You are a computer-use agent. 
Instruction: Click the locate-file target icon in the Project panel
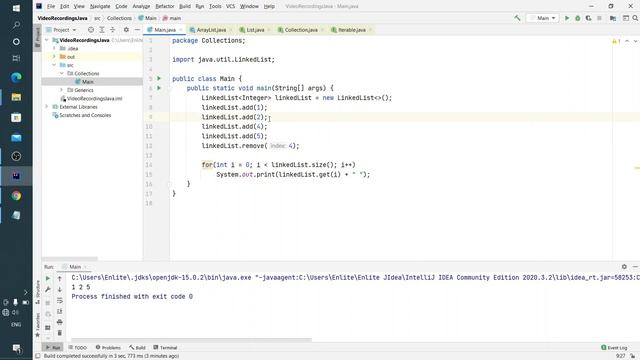91,30
